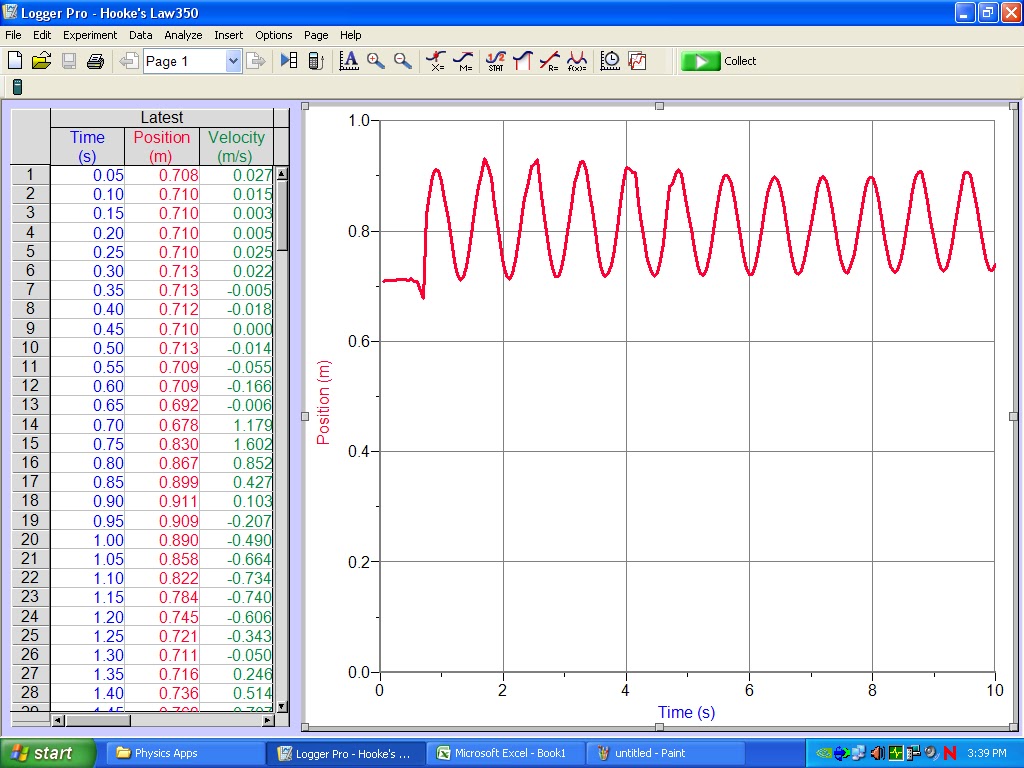Click the Zoom In magnifier icon
The width and height of the screenshot is (1024, 768).
[x=375, y=61]
